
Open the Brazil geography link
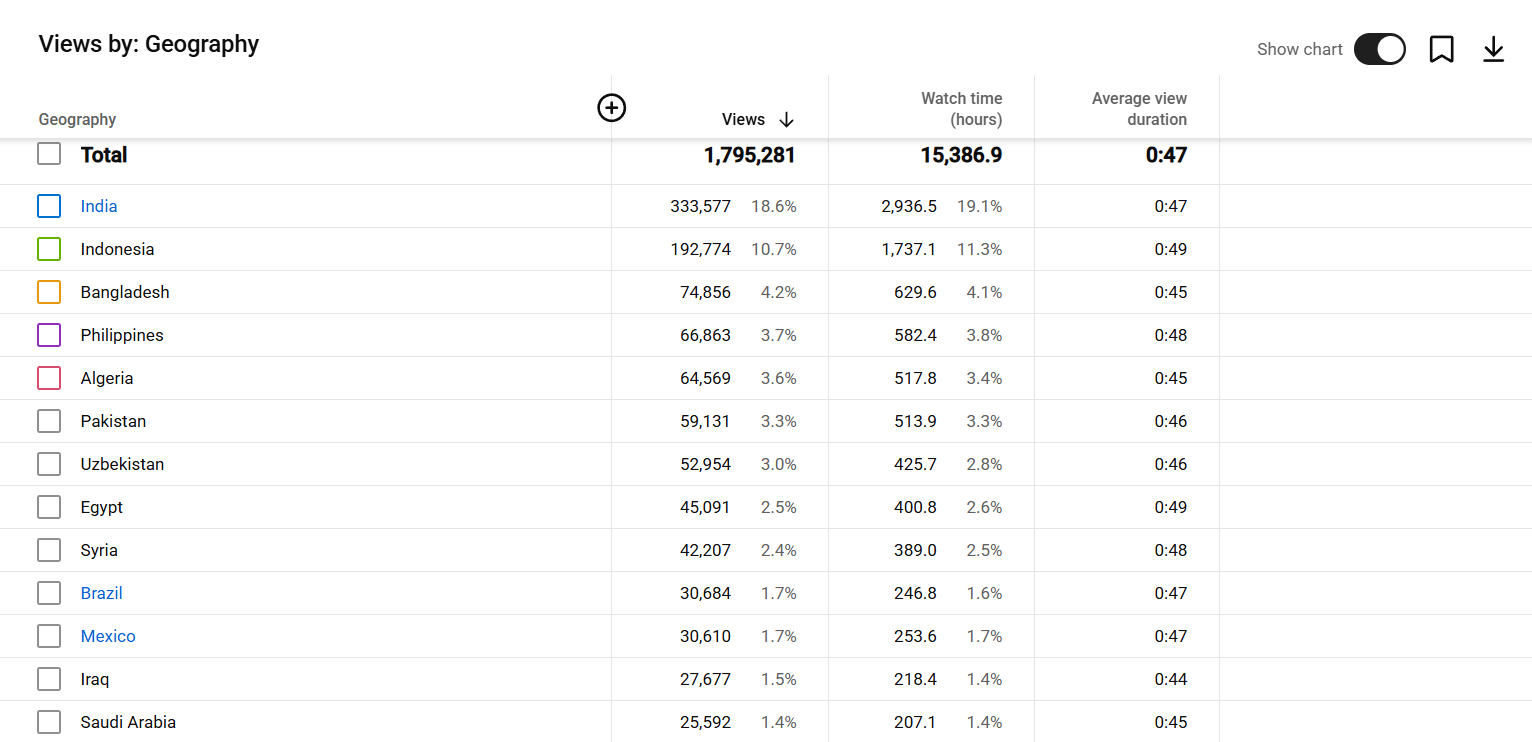tap(101, 593)
